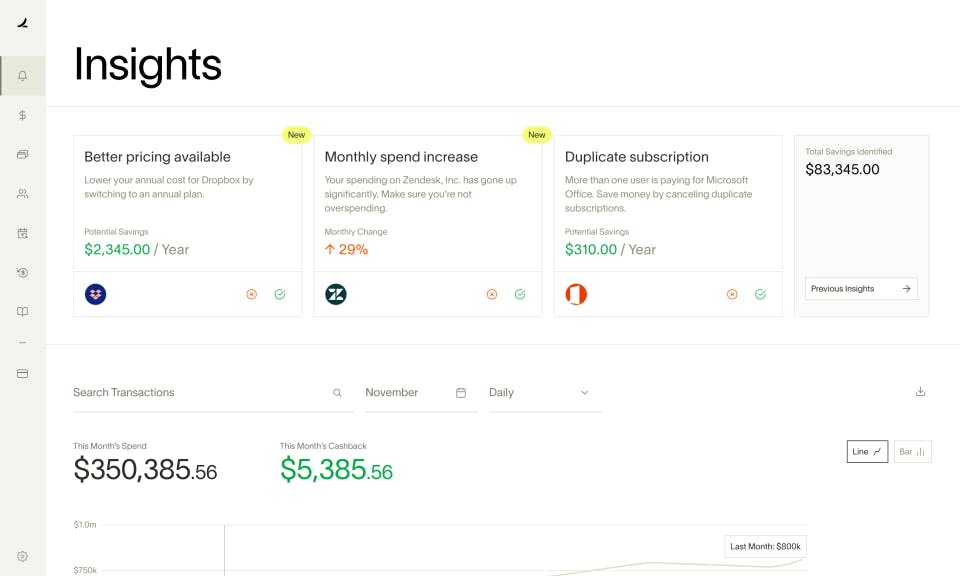960x576 pixels.
Task: Open the history icon in the sidebar
Action: pos(21,272)
